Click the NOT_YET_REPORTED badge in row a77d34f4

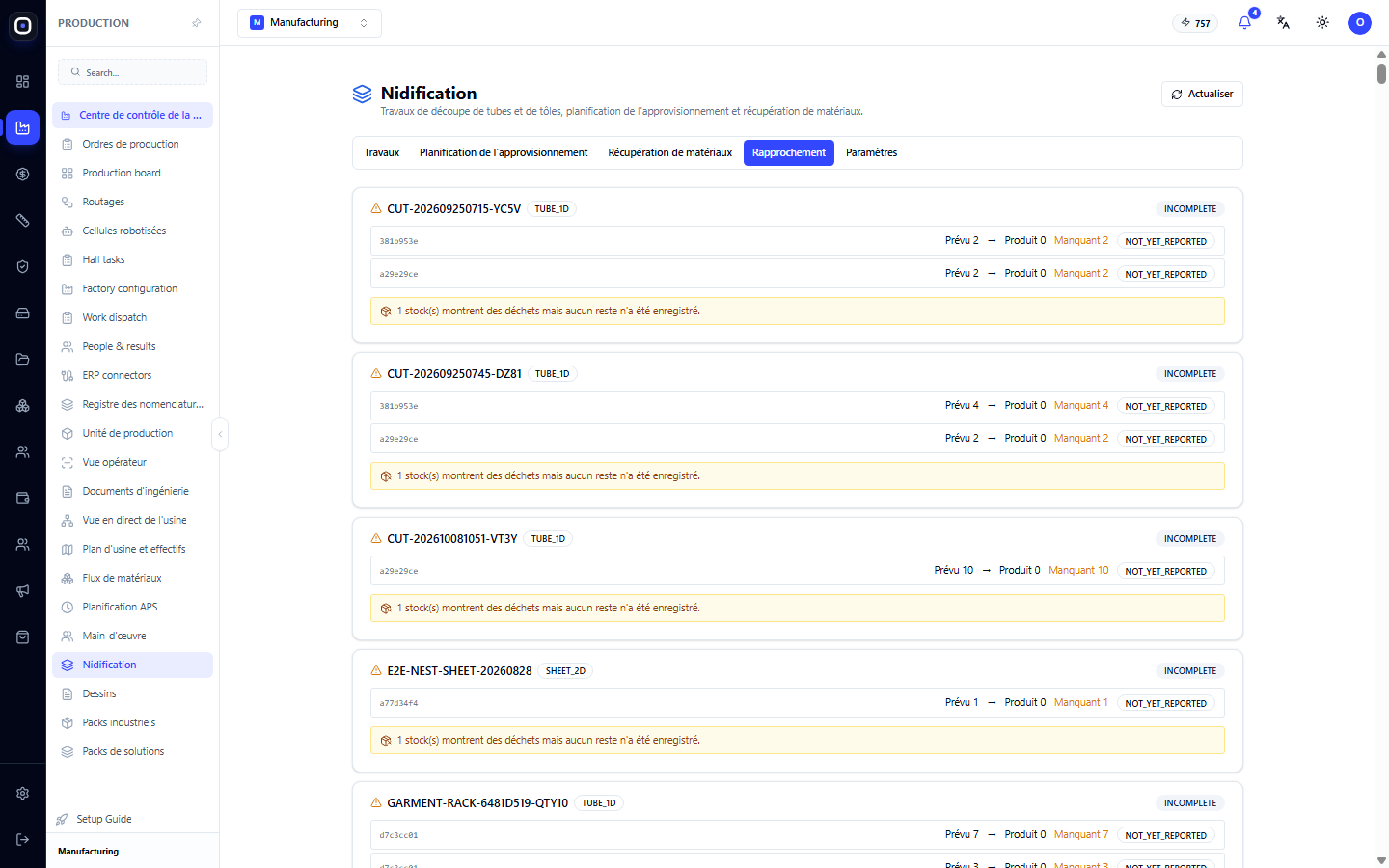point(1166,703)
